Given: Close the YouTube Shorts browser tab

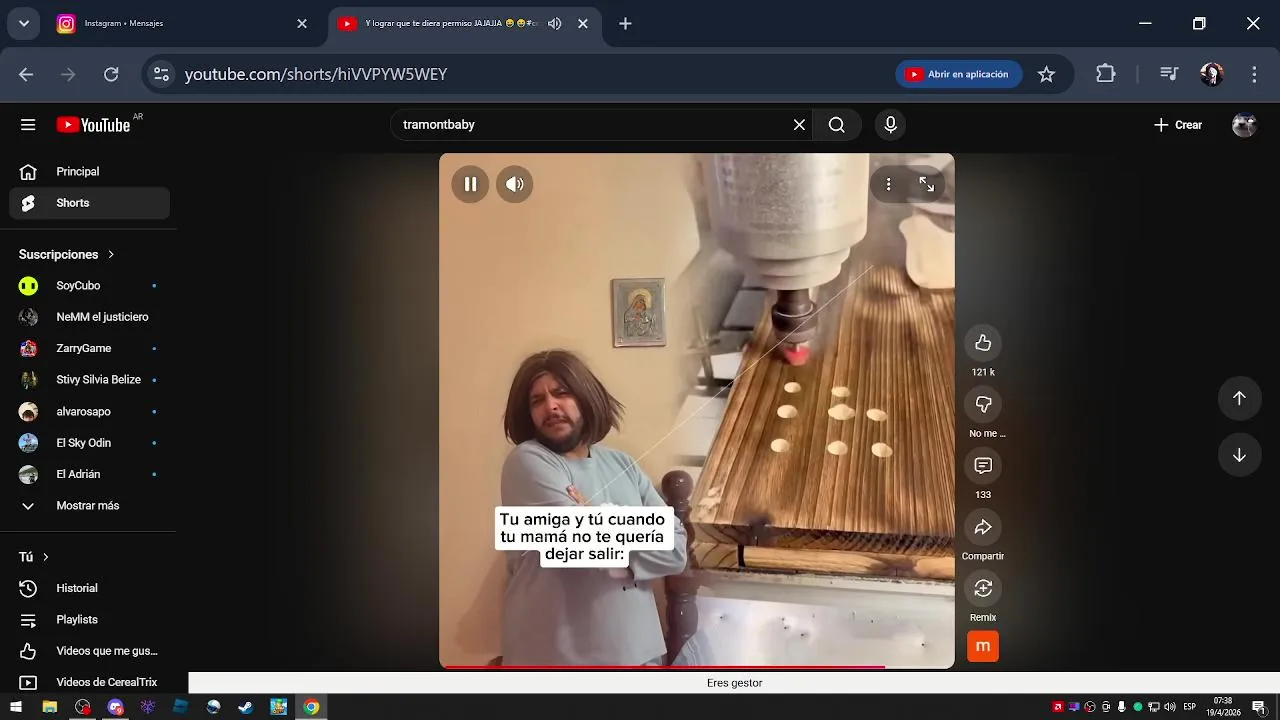Looking at the screenshot, I should click(583, 24).
